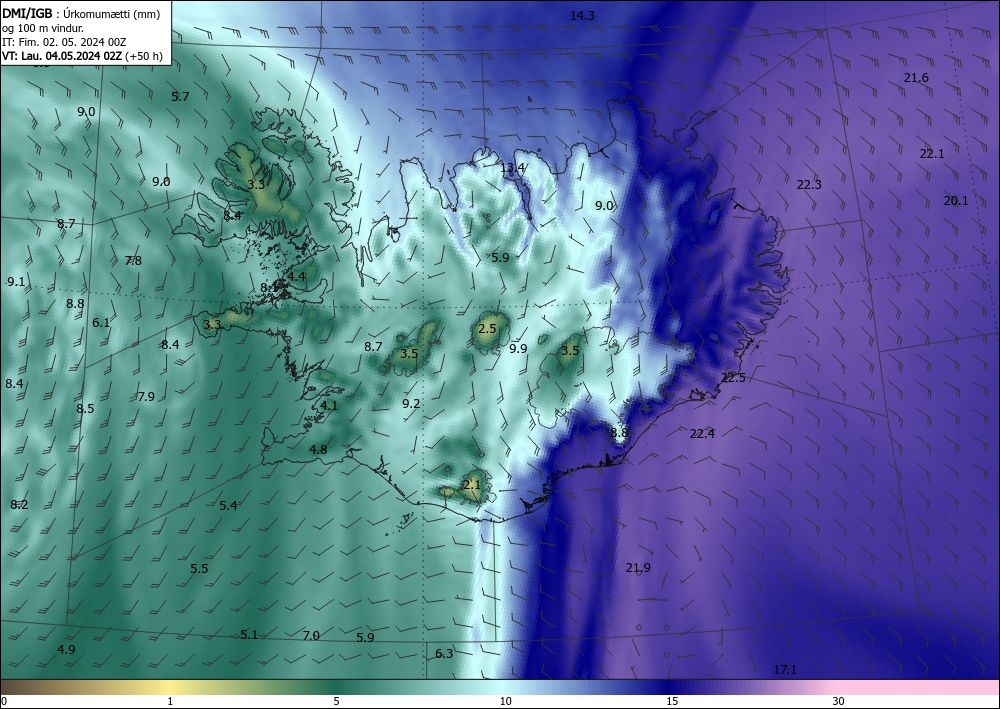Image resolution: width=1000 pixels, height=709 pixels.
Task: Click the 6.1 value on the map
Action: [101, 323]
